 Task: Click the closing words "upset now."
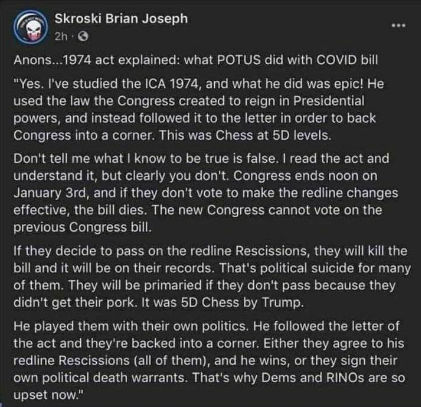pos(47,395)
